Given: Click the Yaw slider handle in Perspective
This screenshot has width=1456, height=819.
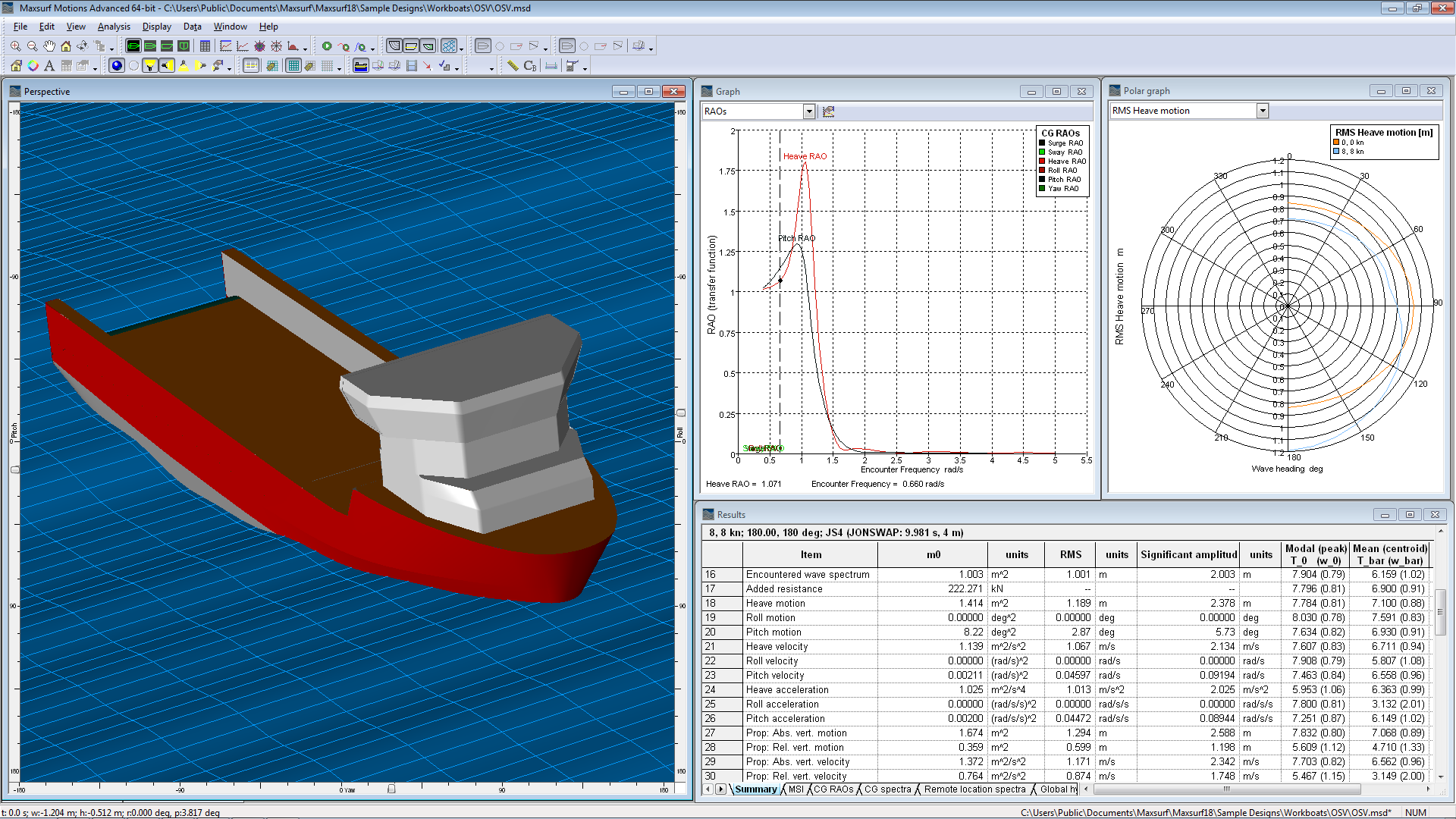Looking at the screenshot, I should [391, 789].
